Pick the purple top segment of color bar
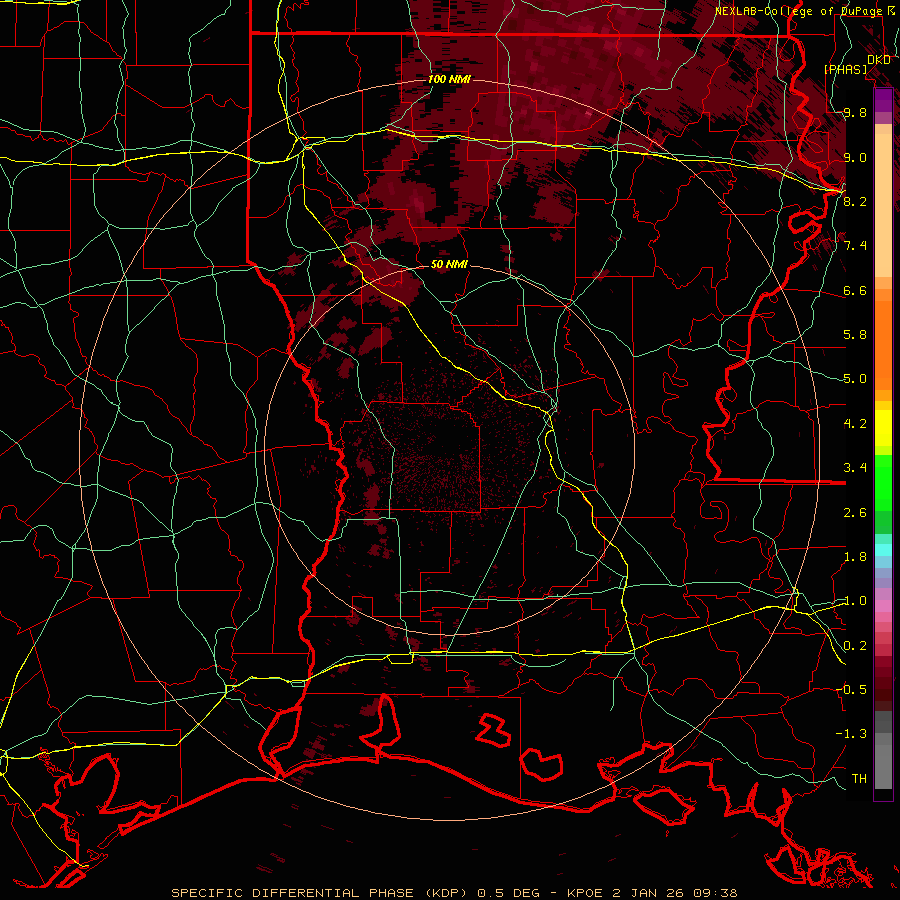 pos(883,100)
